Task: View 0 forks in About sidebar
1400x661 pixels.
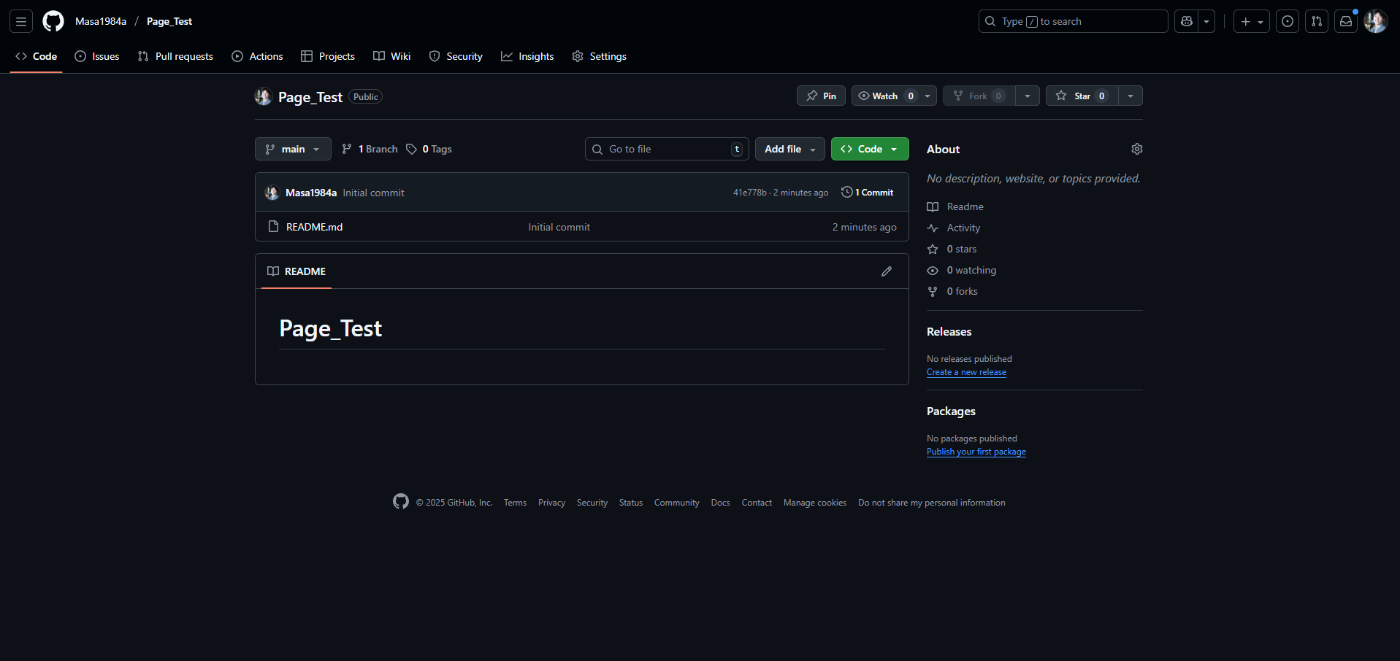Action: tap(952, 292)
